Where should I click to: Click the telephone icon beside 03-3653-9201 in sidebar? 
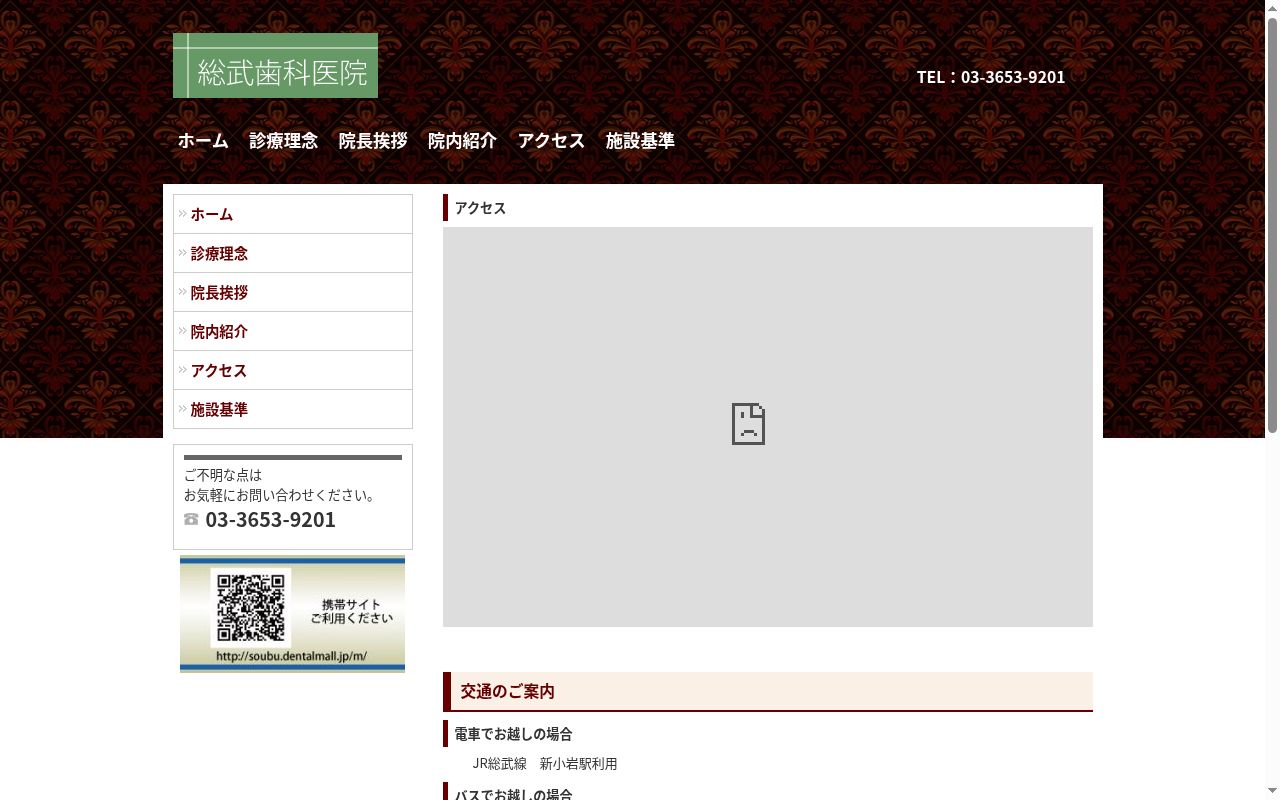click(x=191, y=519)
